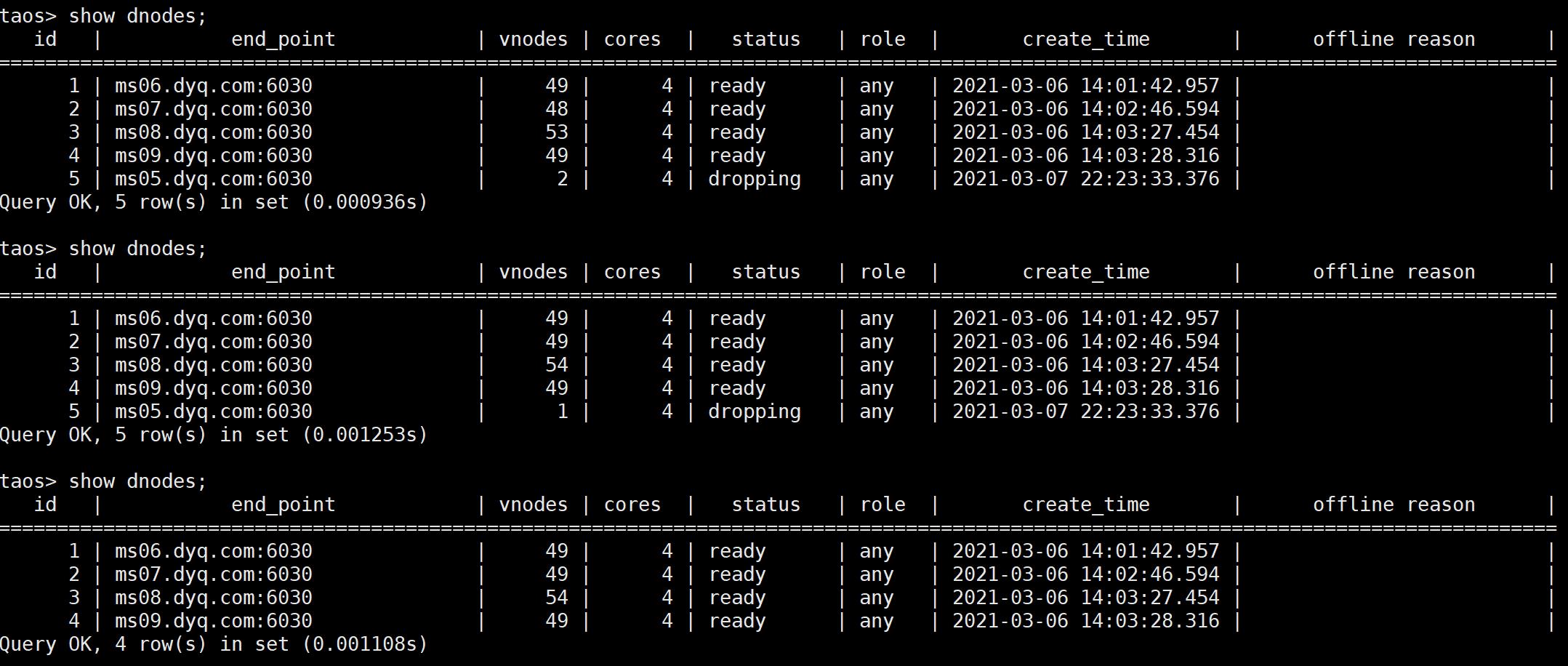
Task: Select the ms08.dyq.com:6030 endpoint in first table
Action: click(x=212, y=132)
